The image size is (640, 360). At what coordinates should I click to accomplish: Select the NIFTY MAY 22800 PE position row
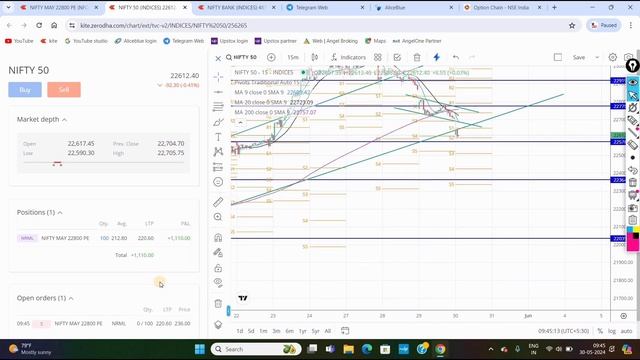(104, 238)
